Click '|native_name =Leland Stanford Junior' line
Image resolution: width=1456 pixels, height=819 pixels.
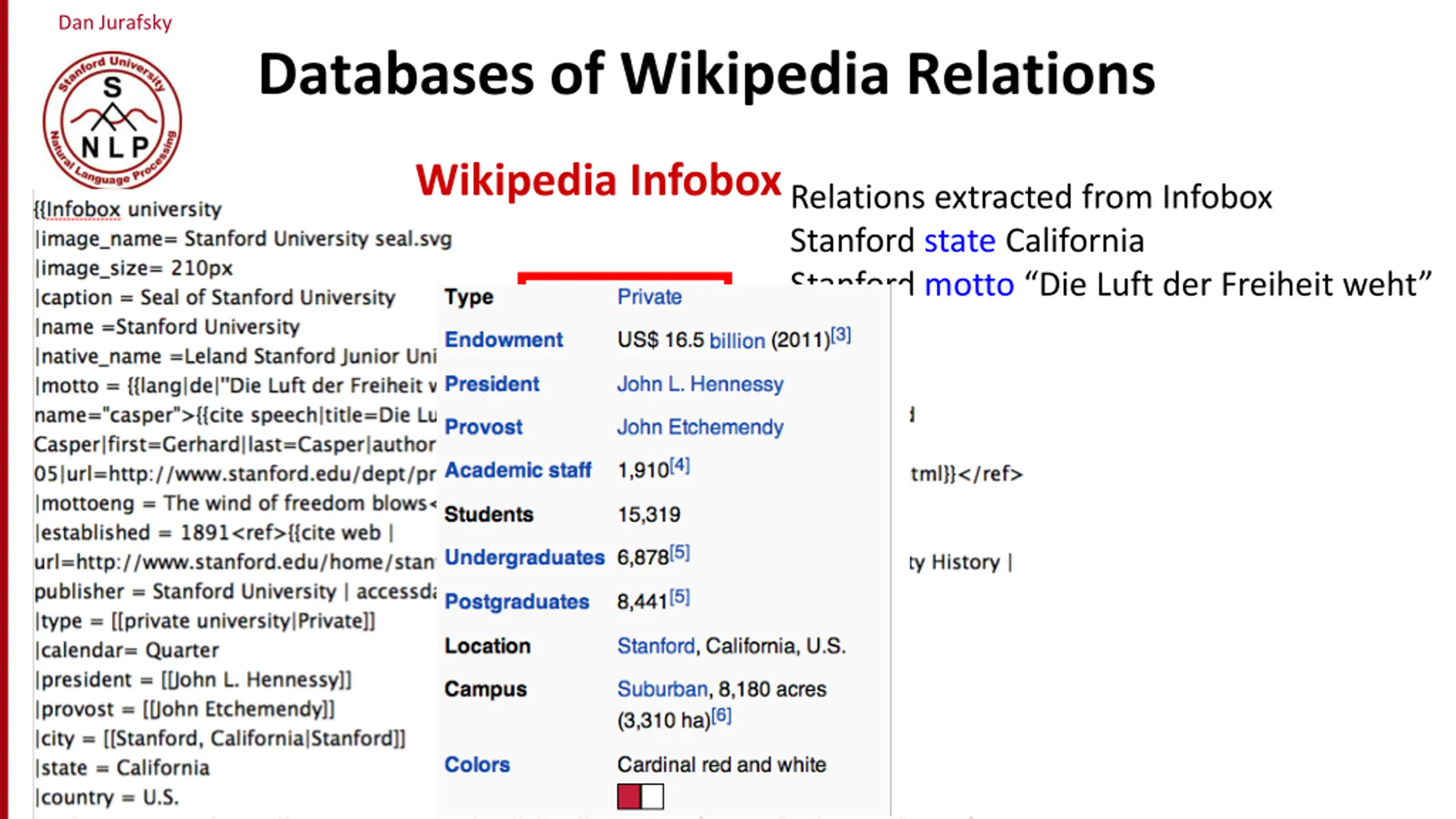[235, 357]
